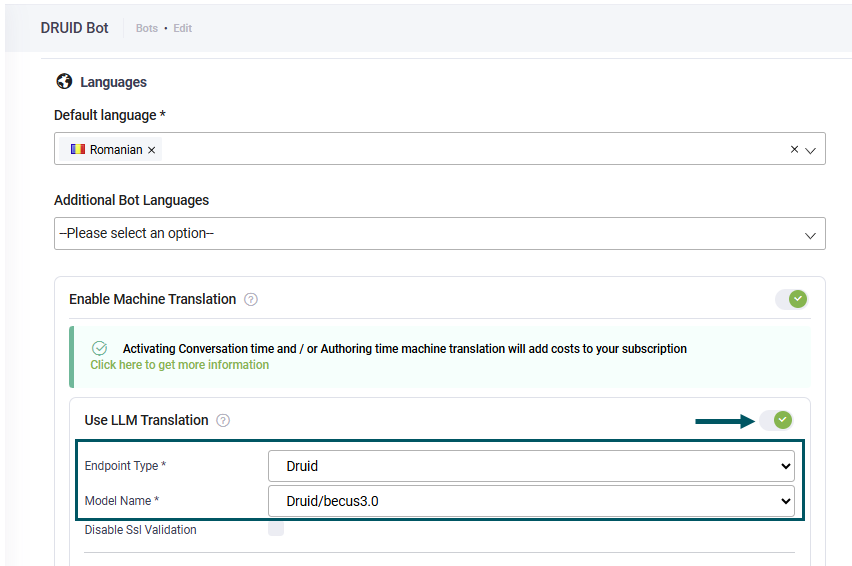This screenshot has height=566, width=852.
Task: Clear the Default language field selection
Action: pos(794,149)
